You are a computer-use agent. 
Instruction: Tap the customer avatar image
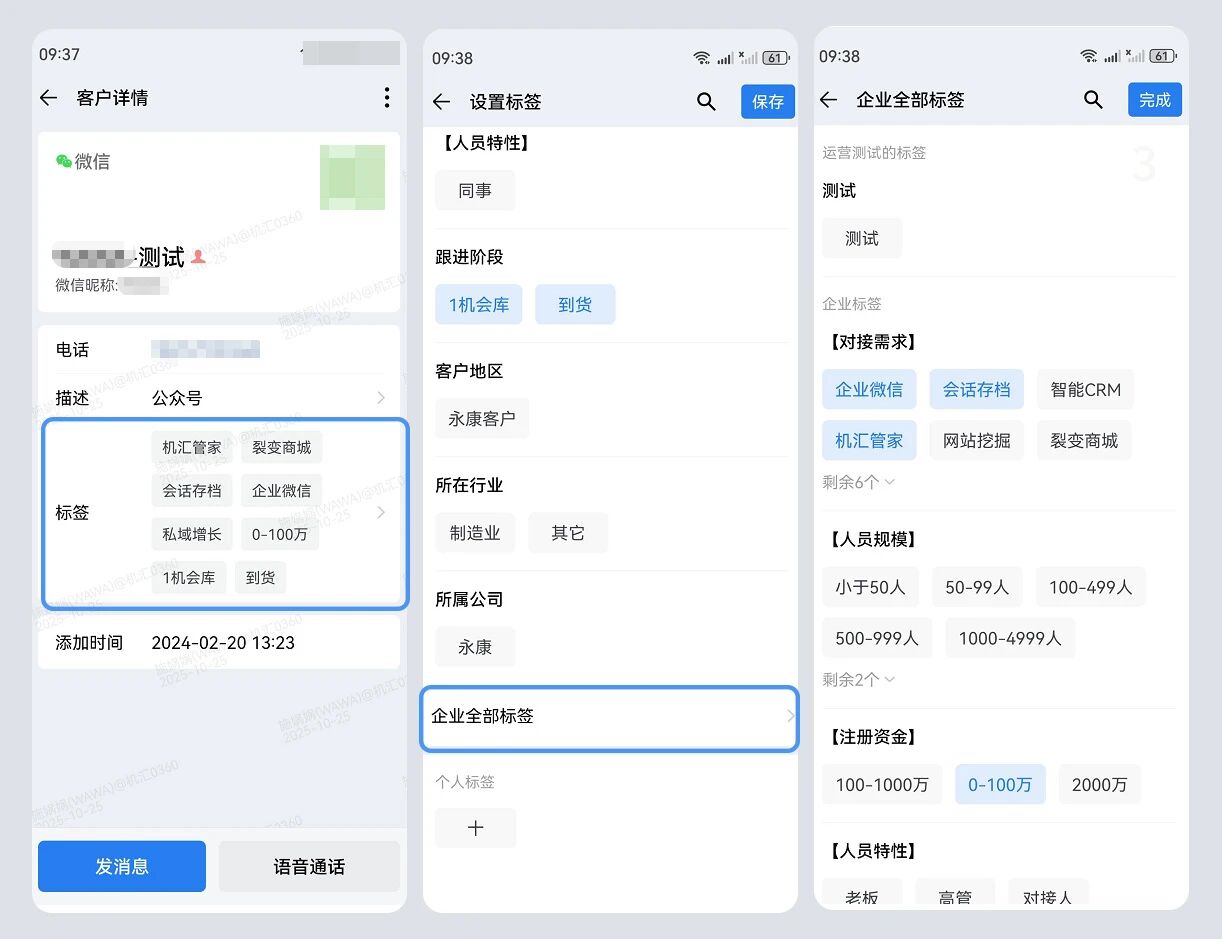click(352, 177)
